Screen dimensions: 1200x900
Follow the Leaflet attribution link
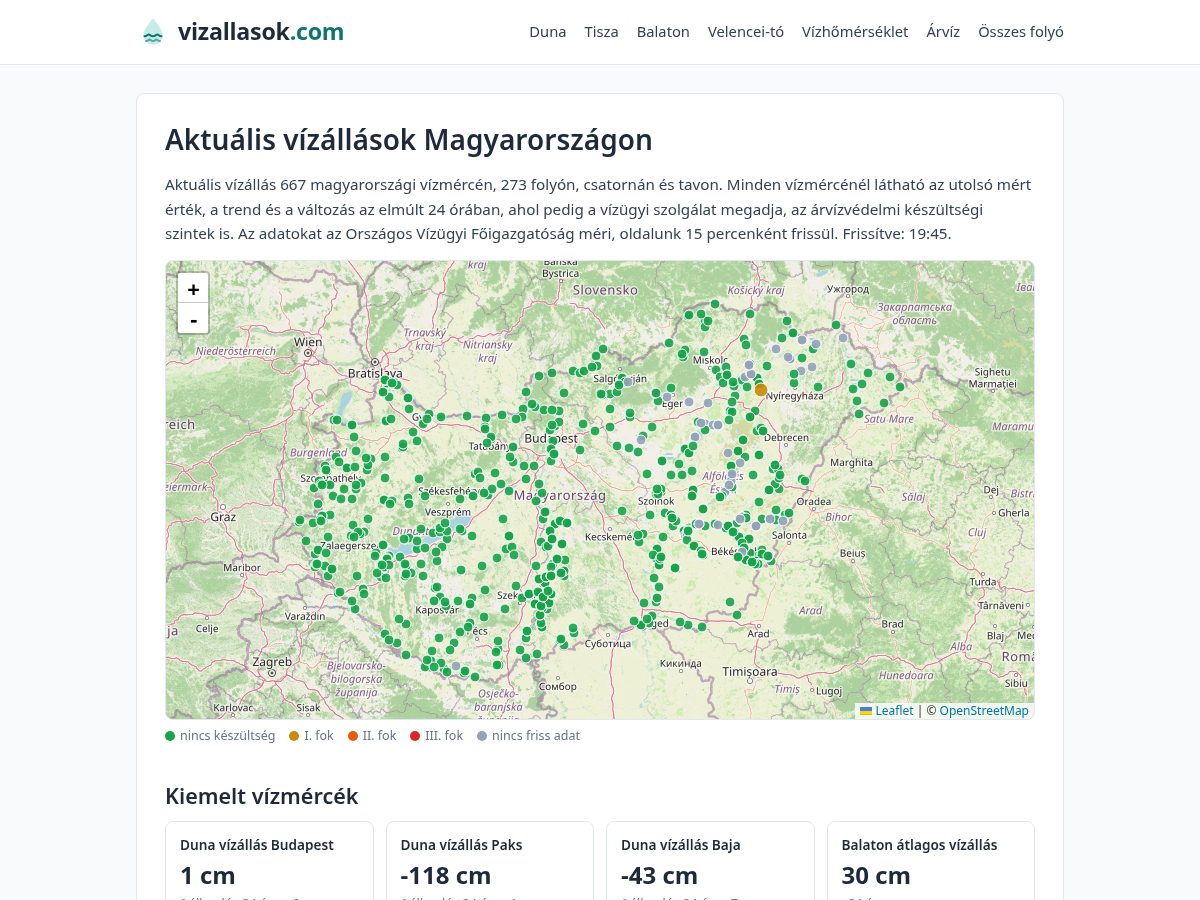tap(887, 711)
